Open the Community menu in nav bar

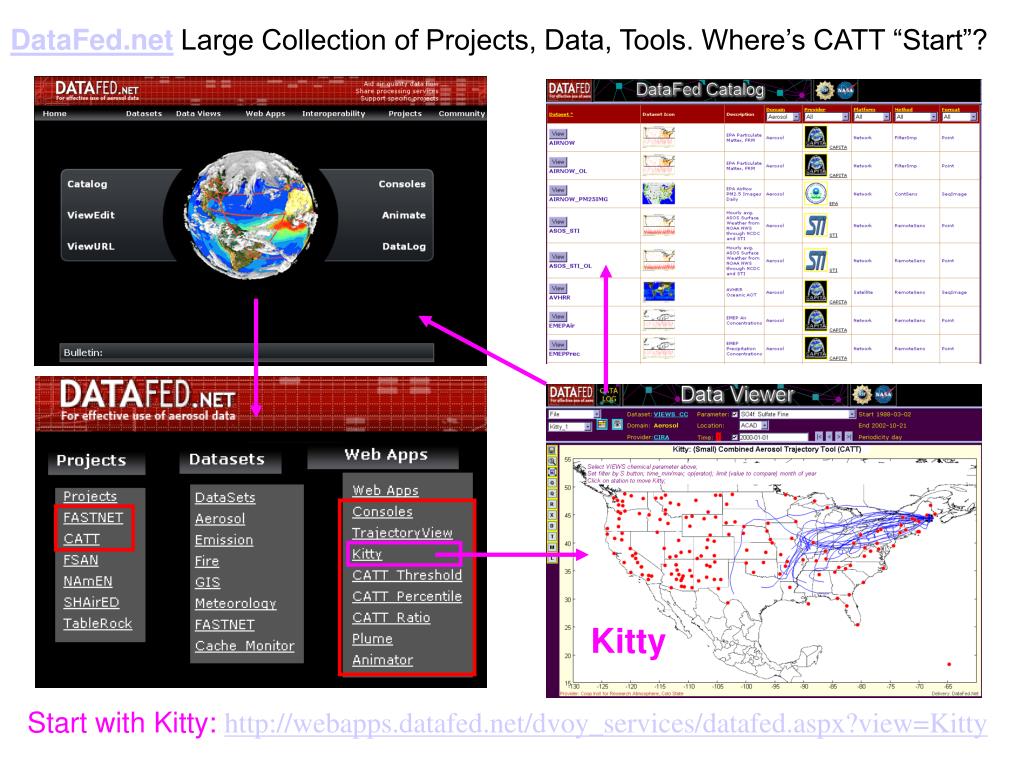[x=462, y=114]
